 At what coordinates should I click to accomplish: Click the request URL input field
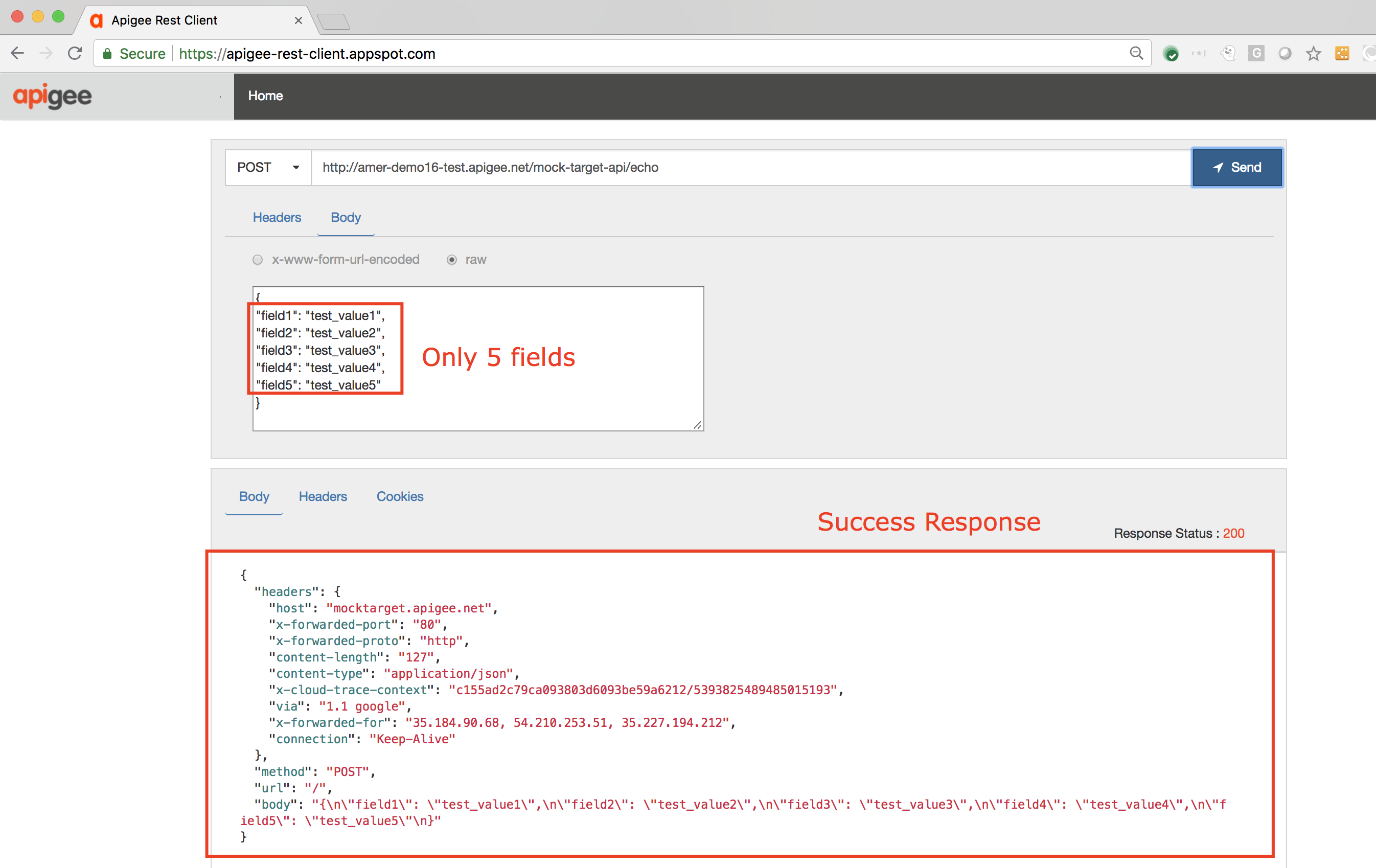[x=743, y=168]
